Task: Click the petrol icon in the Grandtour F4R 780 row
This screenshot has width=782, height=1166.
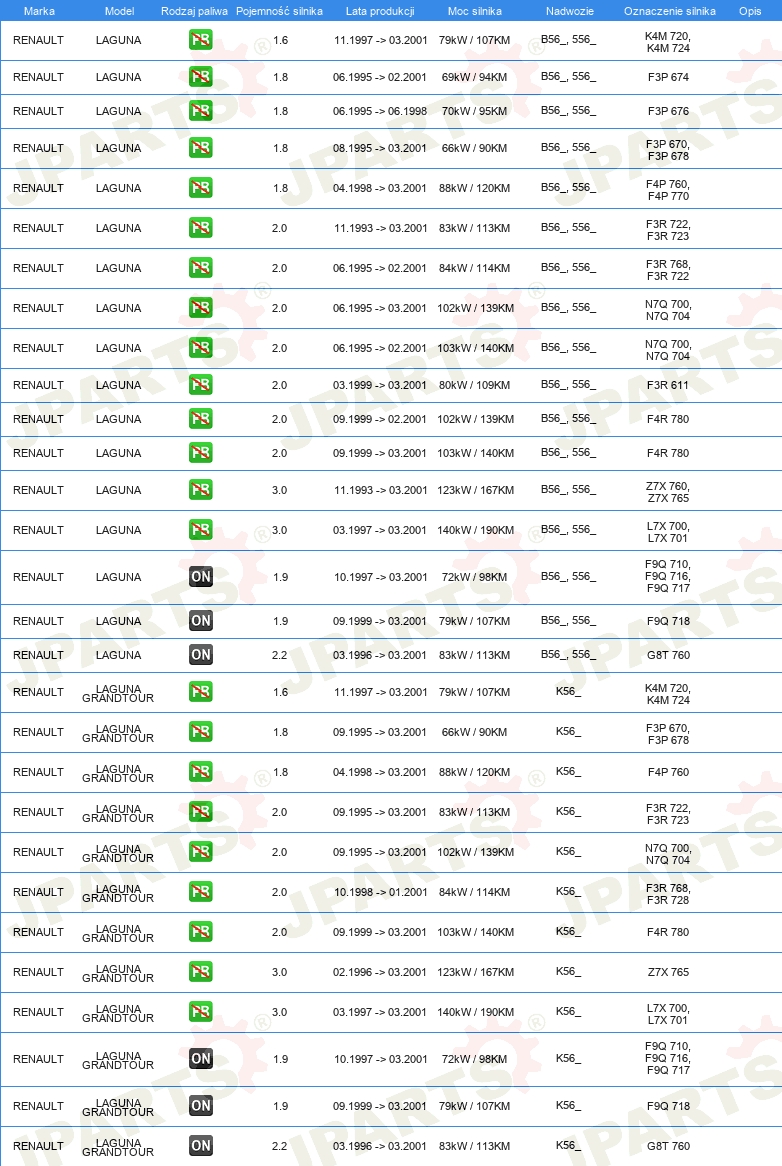Action: [201, 931]
